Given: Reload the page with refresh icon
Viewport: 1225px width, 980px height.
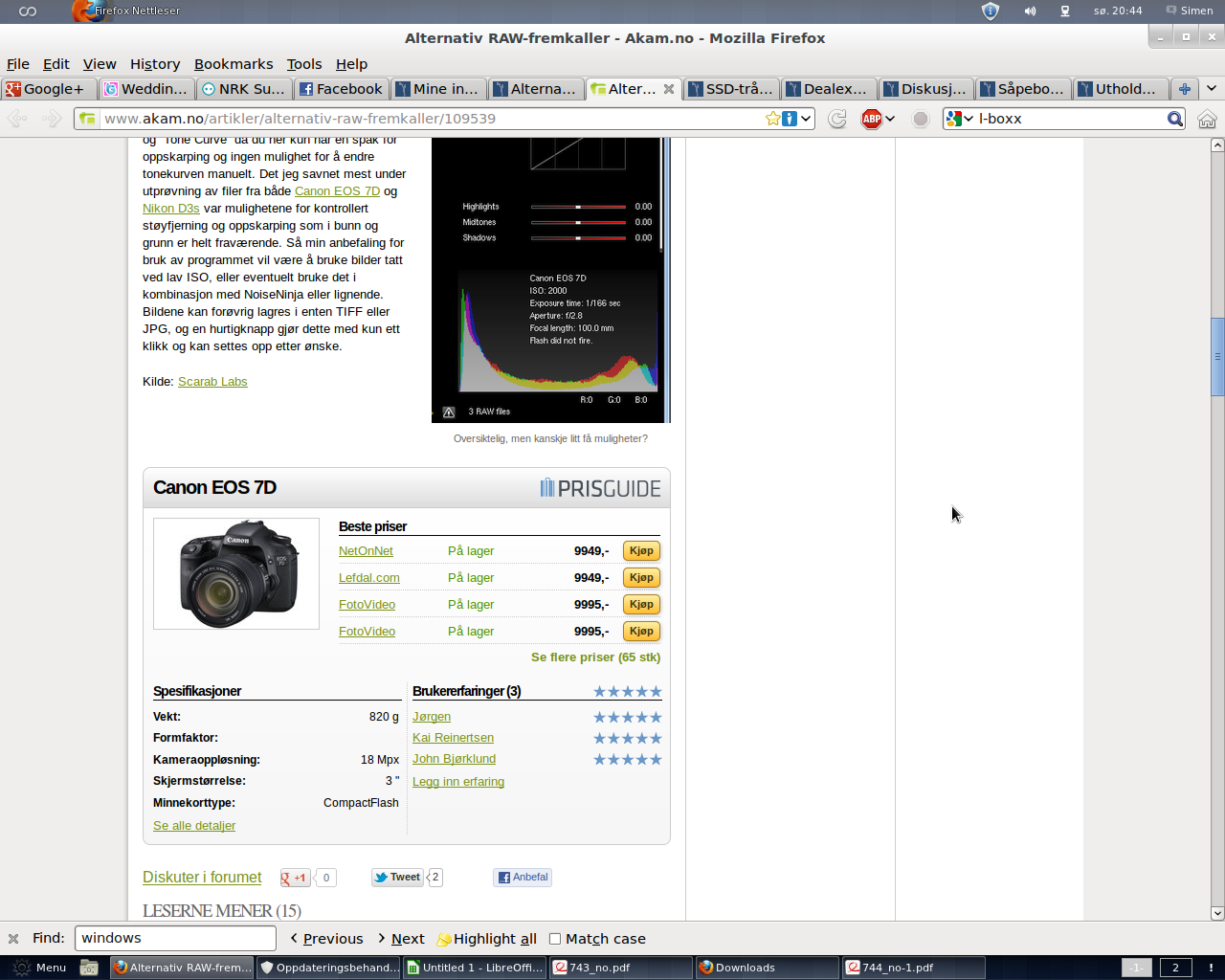Looking at the screenshot, I should tap(837, 119).
